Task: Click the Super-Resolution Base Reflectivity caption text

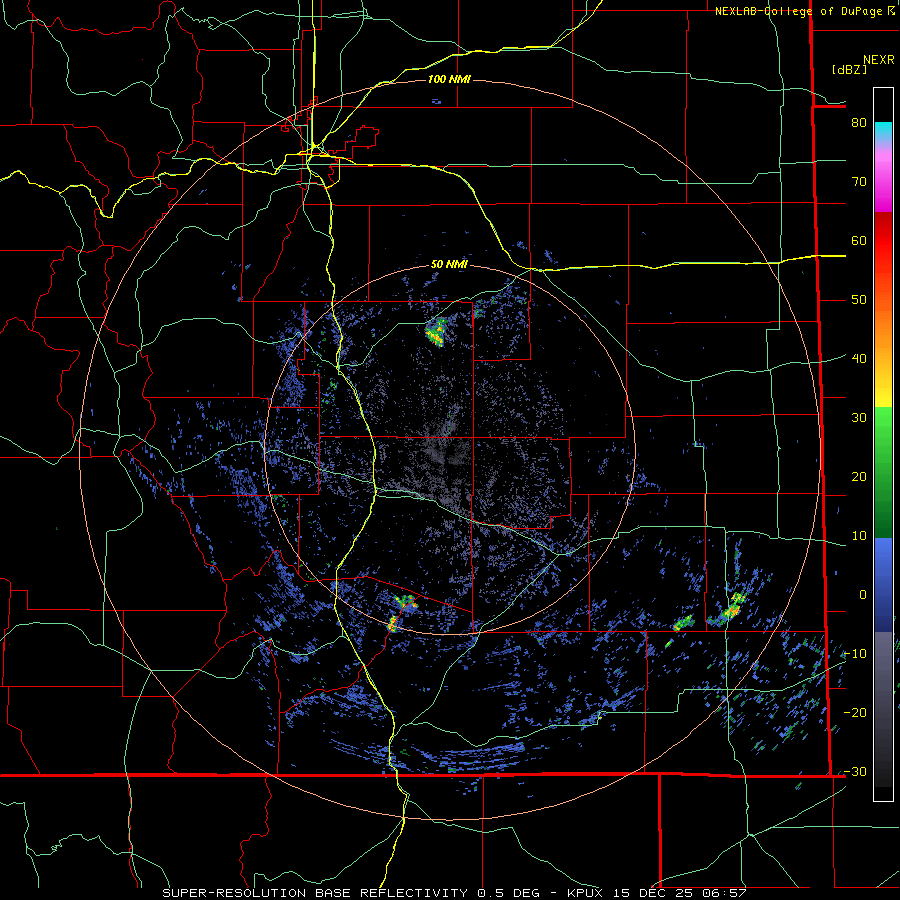Action: point(454,893)
